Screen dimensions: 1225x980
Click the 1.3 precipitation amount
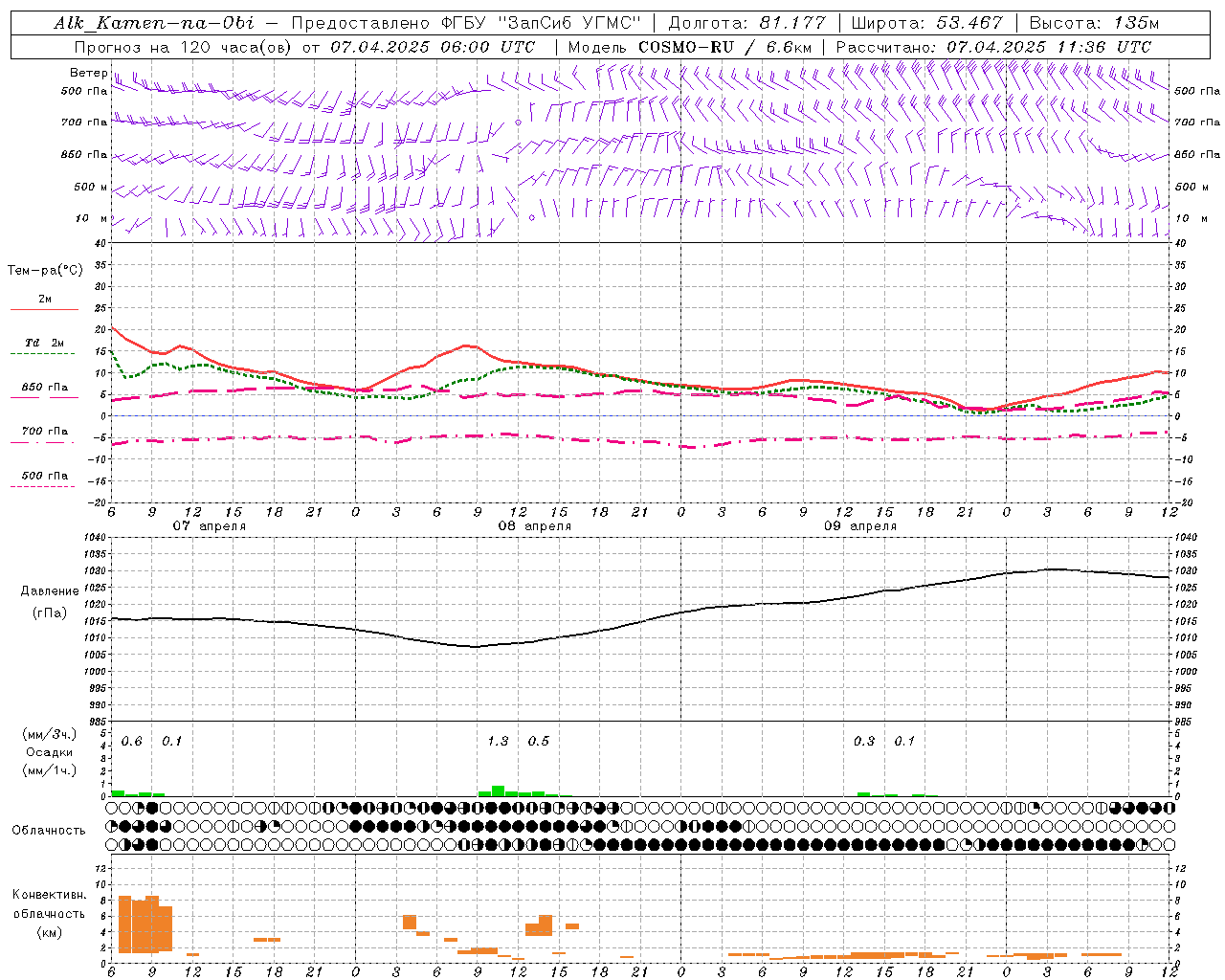point(498,742)
